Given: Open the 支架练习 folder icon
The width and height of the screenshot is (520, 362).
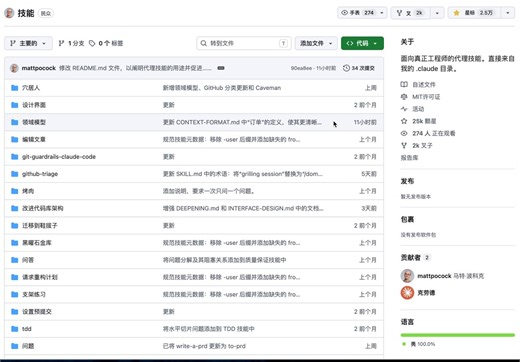Looking at the screenshot, I should [15, 294].
